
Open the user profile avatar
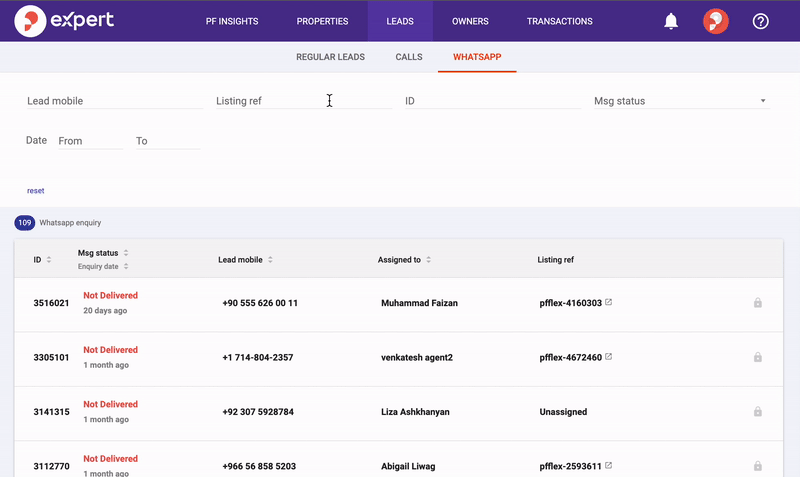click(x=715, y=21)
